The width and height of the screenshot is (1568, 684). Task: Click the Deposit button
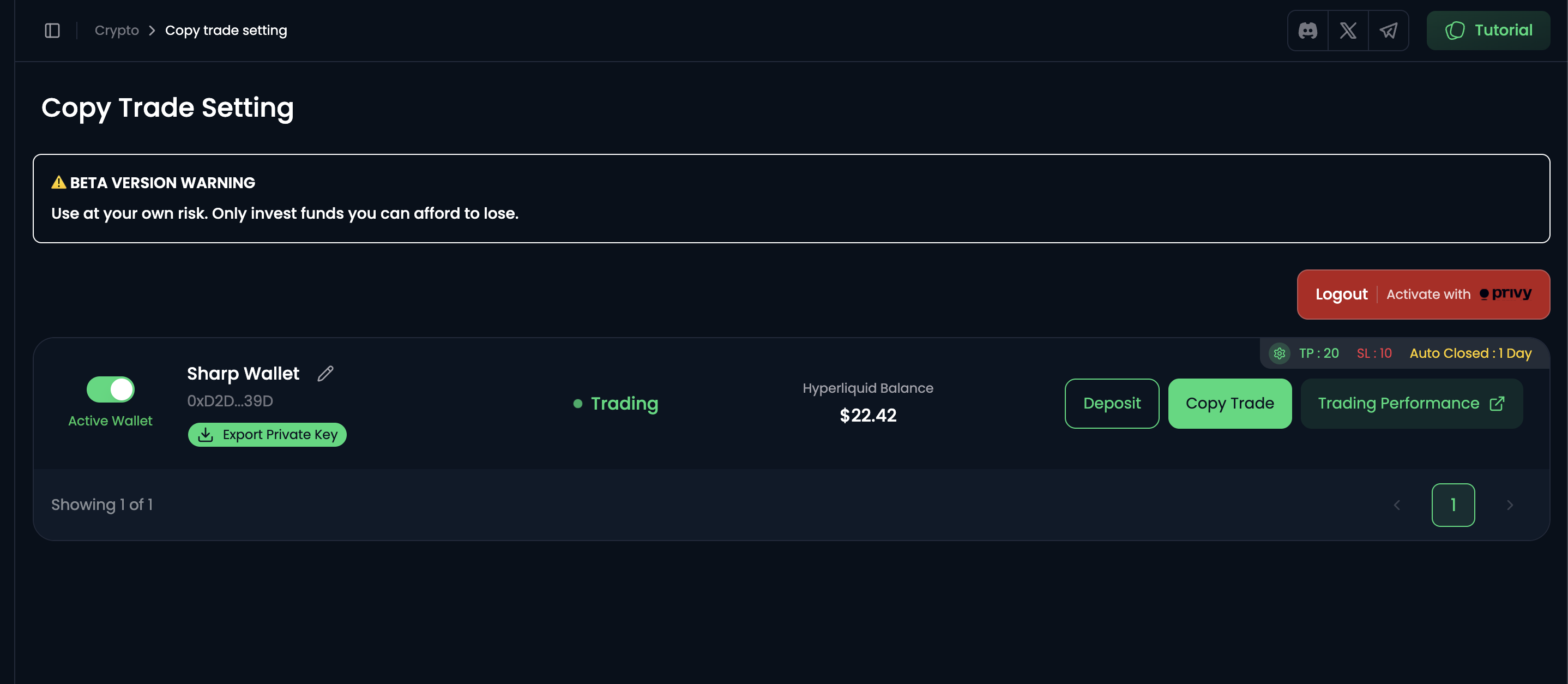click(x=1112, y=403)
